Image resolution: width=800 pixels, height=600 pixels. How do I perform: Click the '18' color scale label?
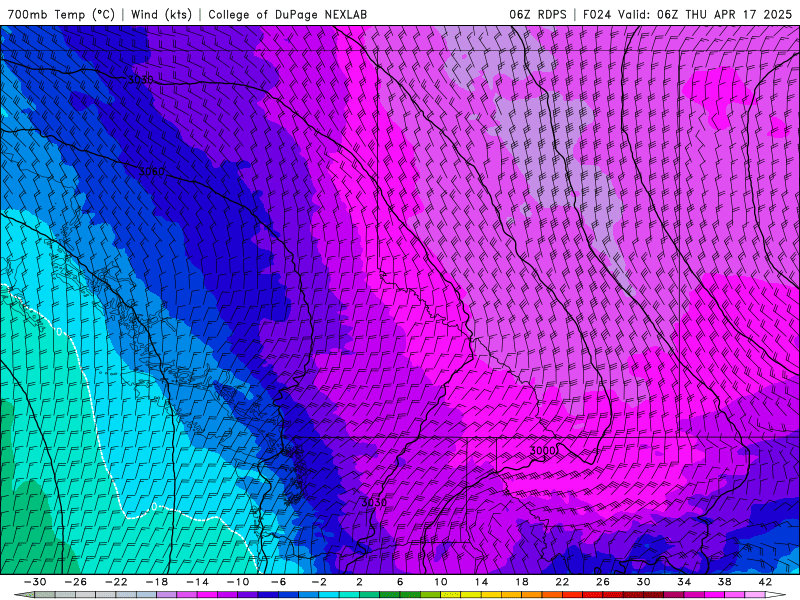521,582
